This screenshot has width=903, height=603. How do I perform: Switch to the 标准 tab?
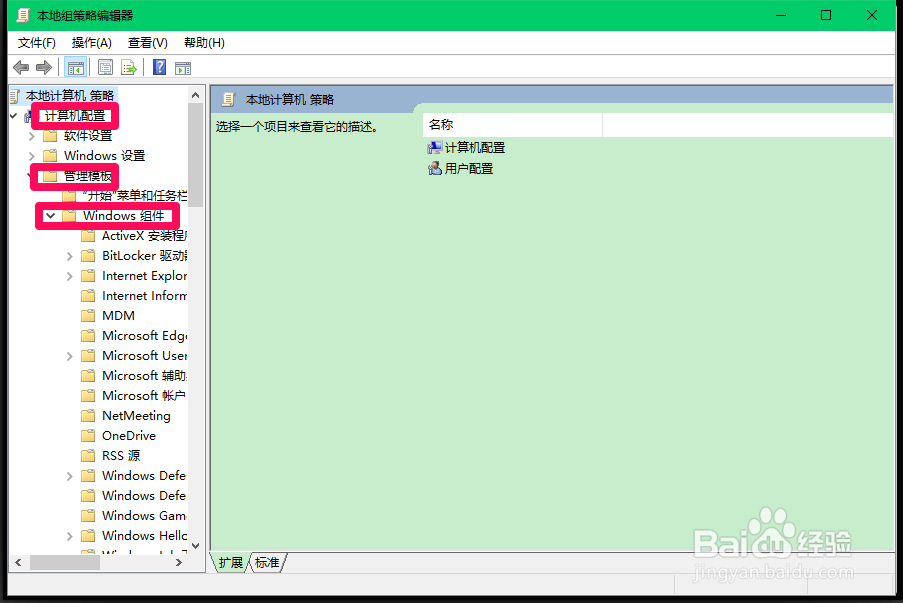[266, 562]
